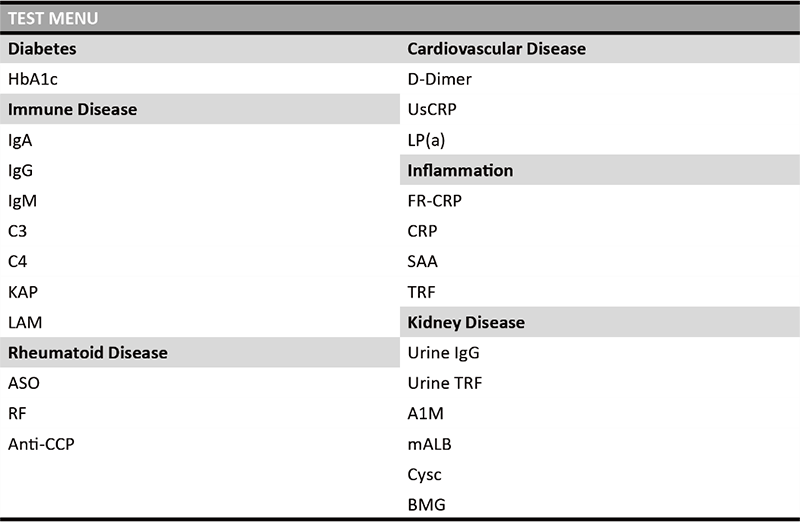The image size is (800, 522).
Task: Select the Immune Disease category heading
Action: 72,109
